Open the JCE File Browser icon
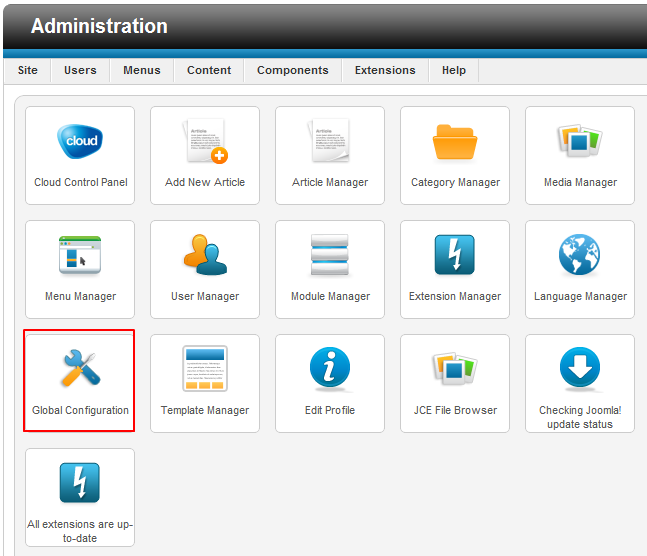The height and width of the screenshot is (556, 647). (x=455, y=369)
